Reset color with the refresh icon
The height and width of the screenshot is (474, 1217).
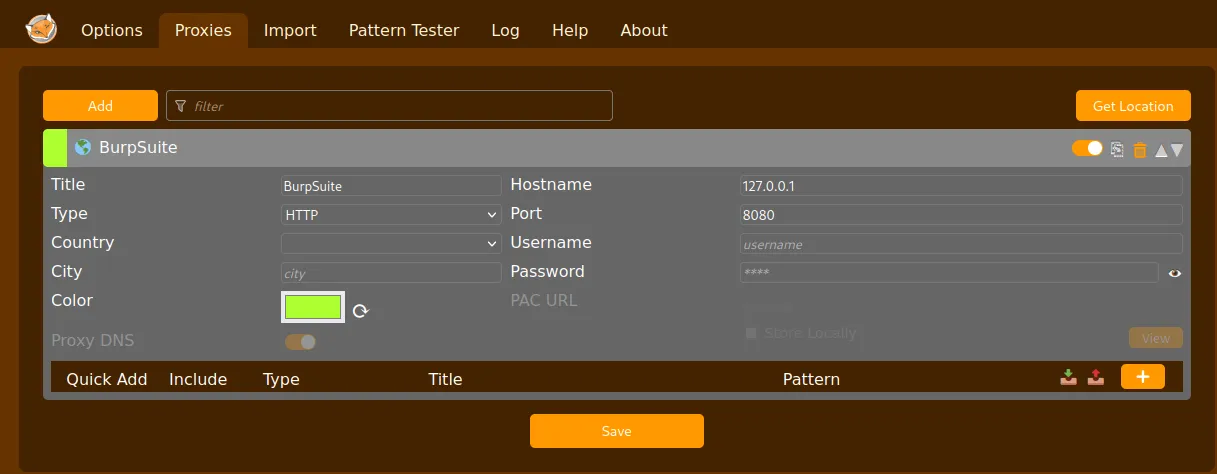[x=361, y=310]
